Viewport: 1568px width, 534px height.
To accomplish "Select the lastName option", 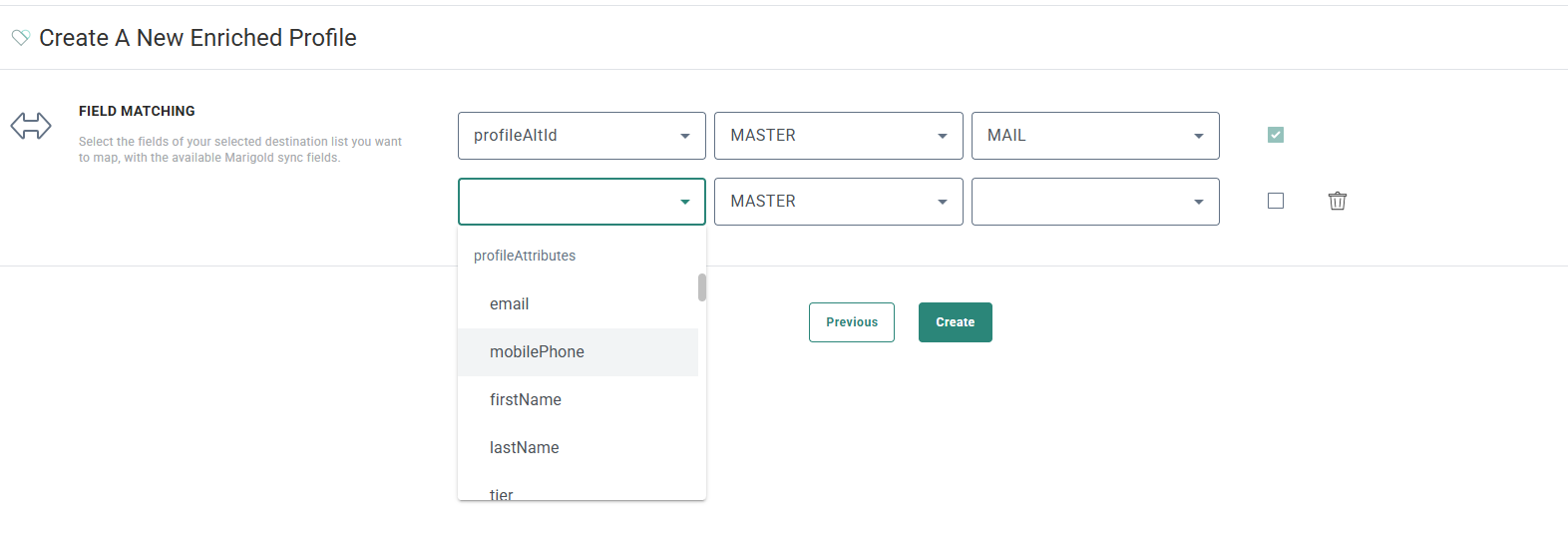I will pyautogui.click(x=525, y=448).
